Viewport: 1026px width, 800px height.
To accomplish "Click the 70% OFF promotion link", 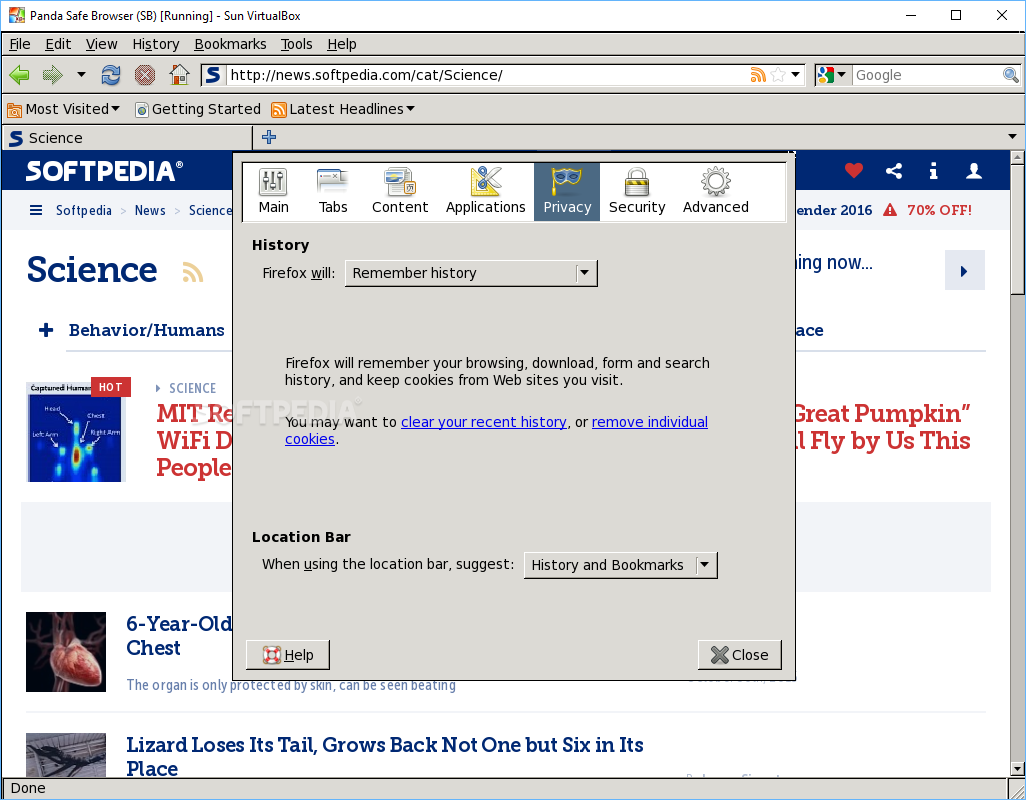I will coord(939,210).
